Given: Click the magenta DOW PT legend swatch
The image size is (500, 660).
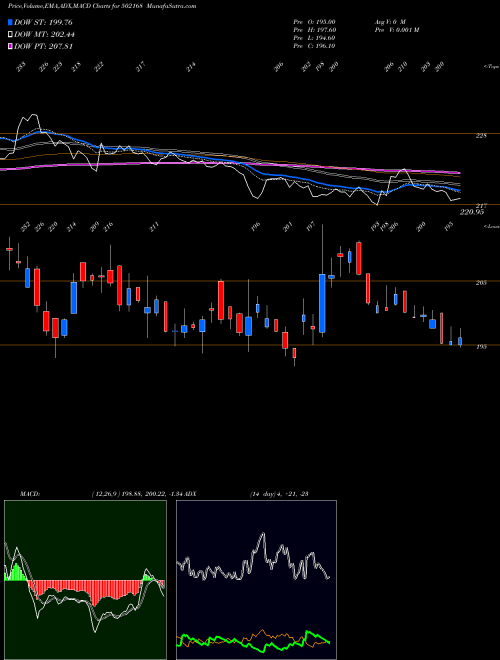Looking at the screenshot, I should 10,46.
